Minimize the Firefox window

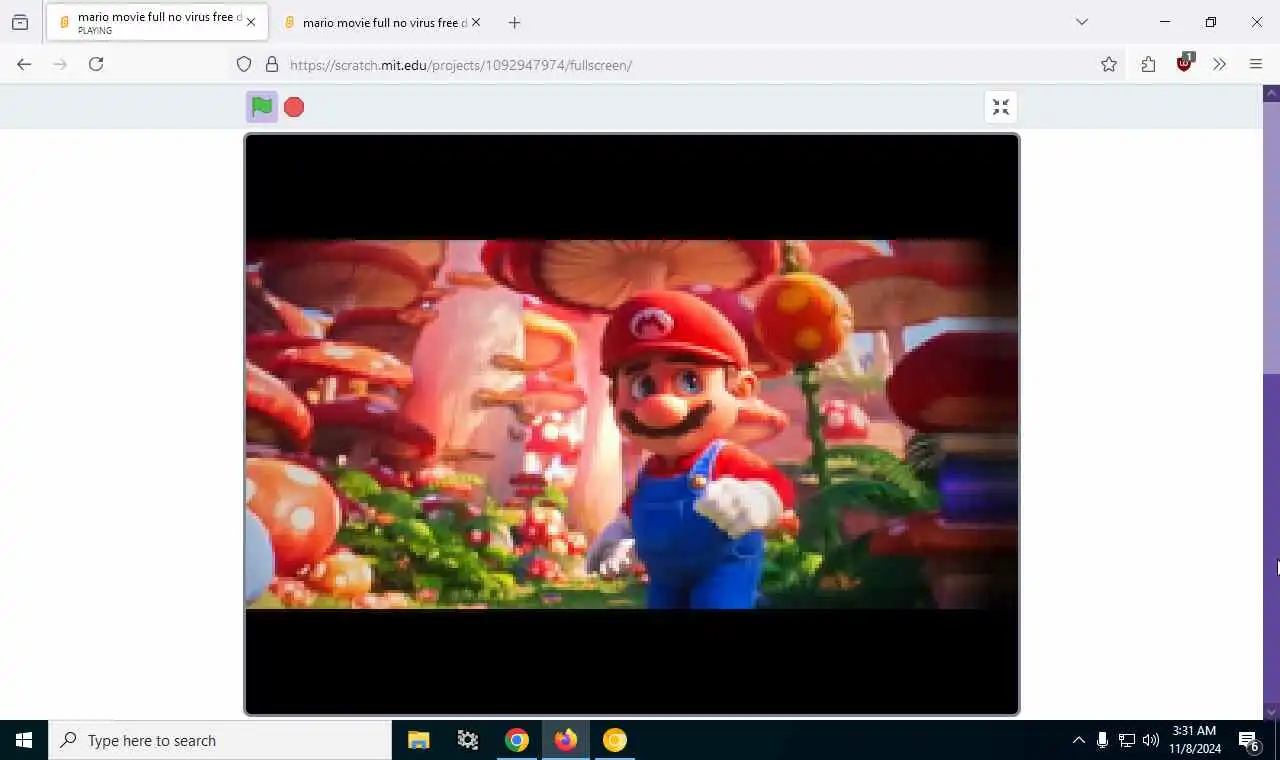pyautogui.click(x=1165, y=22)
